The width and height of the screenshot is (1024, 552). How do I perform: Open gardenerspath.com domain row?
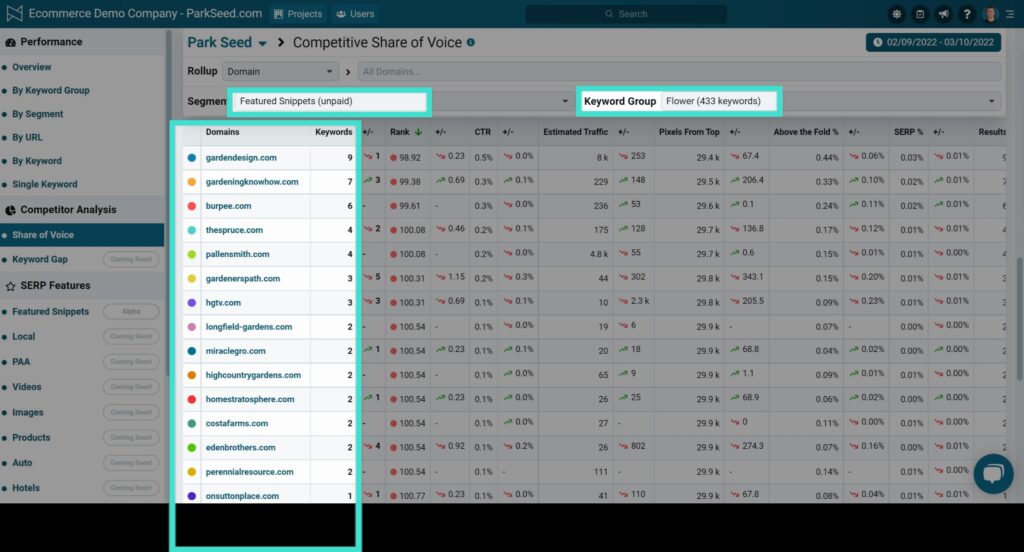click(x=243, y=278)
